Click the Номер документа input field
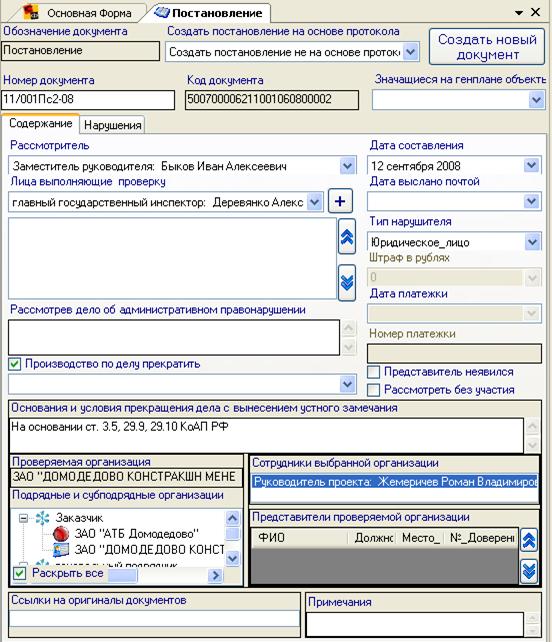 pos(88,99)
